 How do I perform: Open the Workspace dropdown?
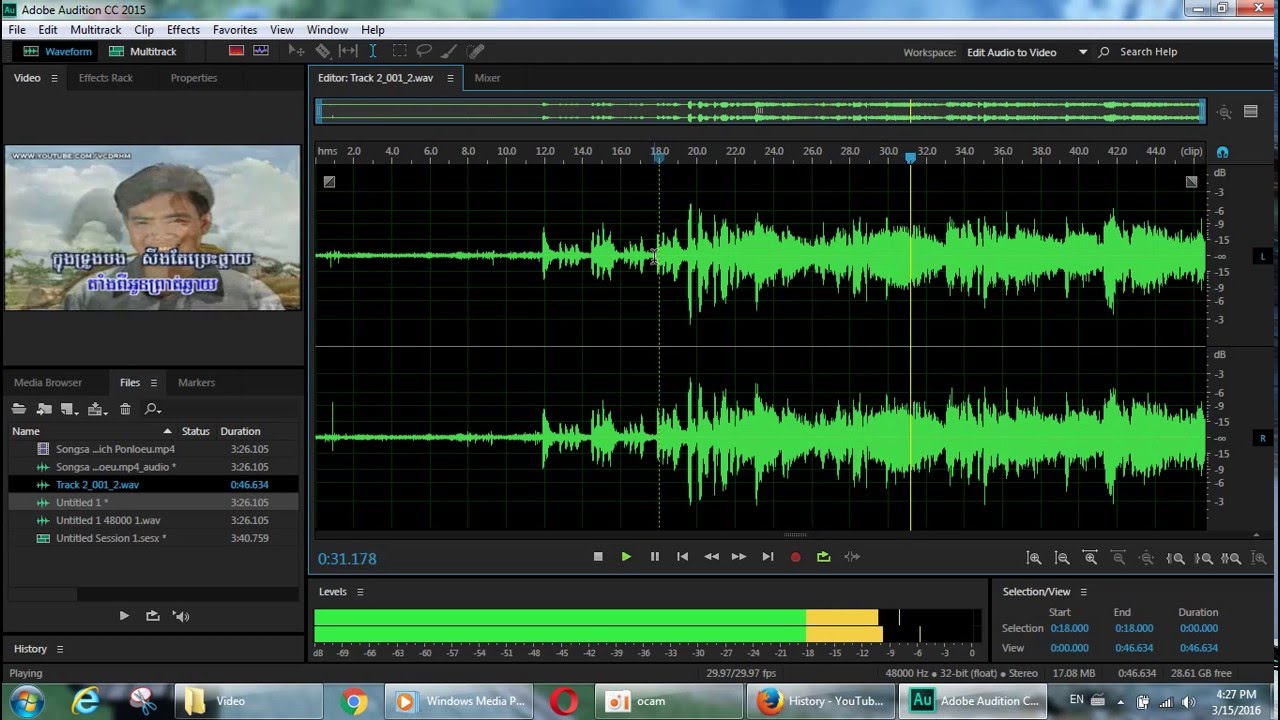coord(1027,52)
